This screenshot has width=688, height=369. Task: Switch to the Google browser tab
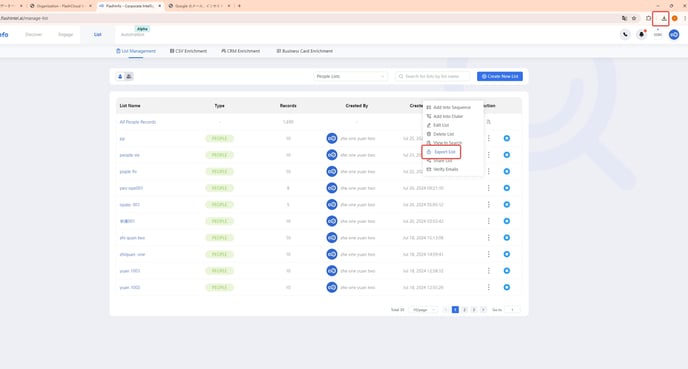coord(200,6)
